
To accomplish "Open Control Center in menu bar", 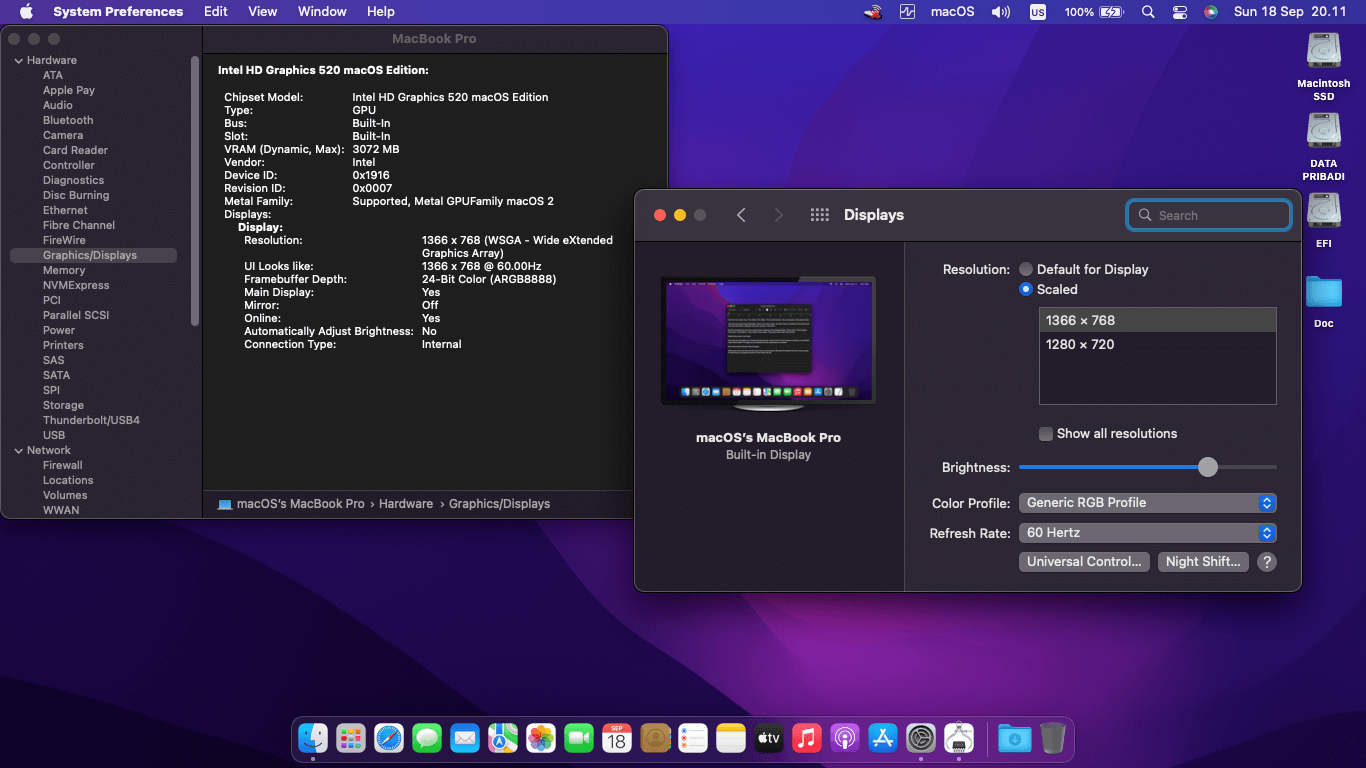I will [1180, 12].
